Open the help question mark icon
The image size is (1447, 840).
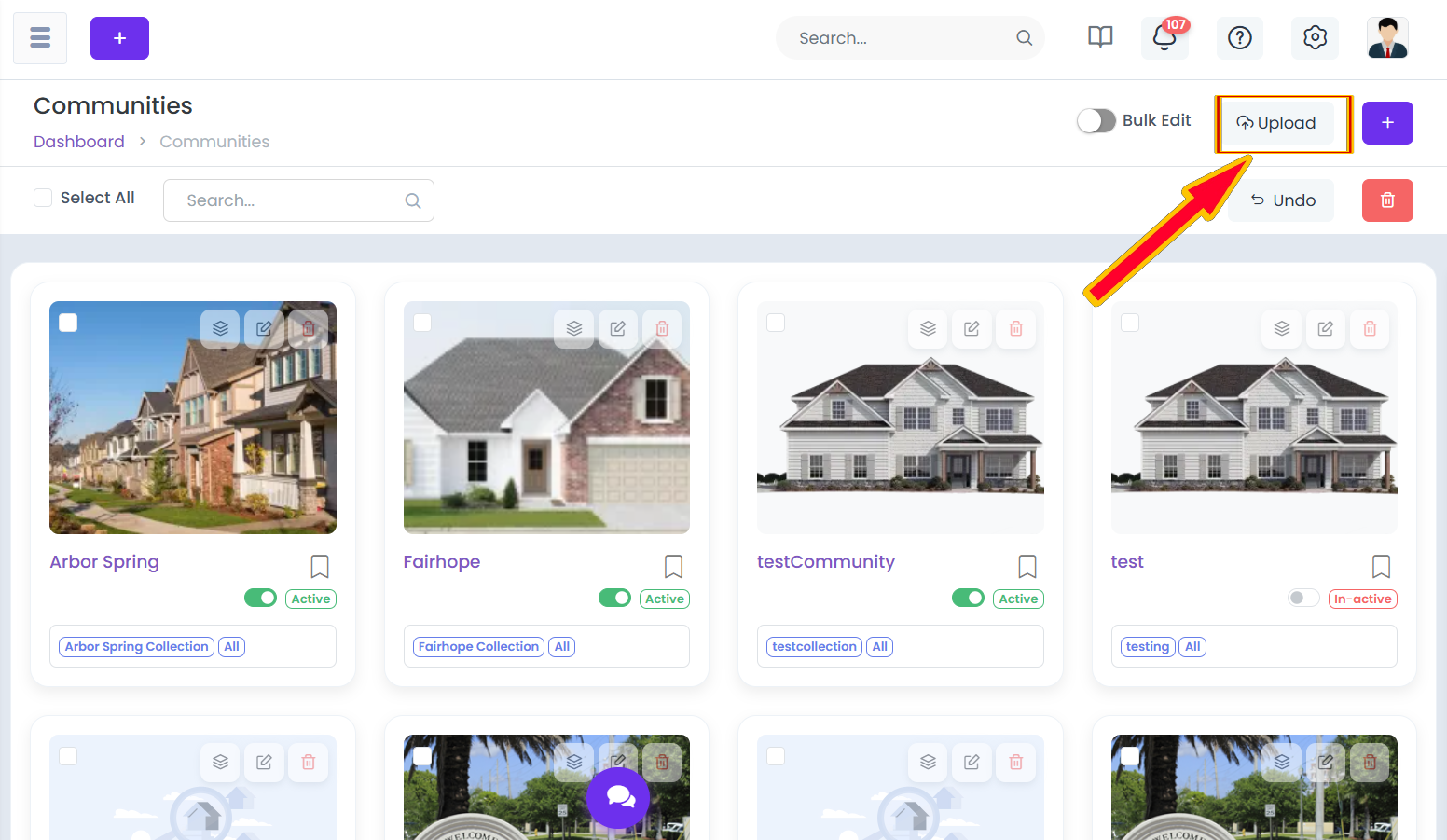1240,37
